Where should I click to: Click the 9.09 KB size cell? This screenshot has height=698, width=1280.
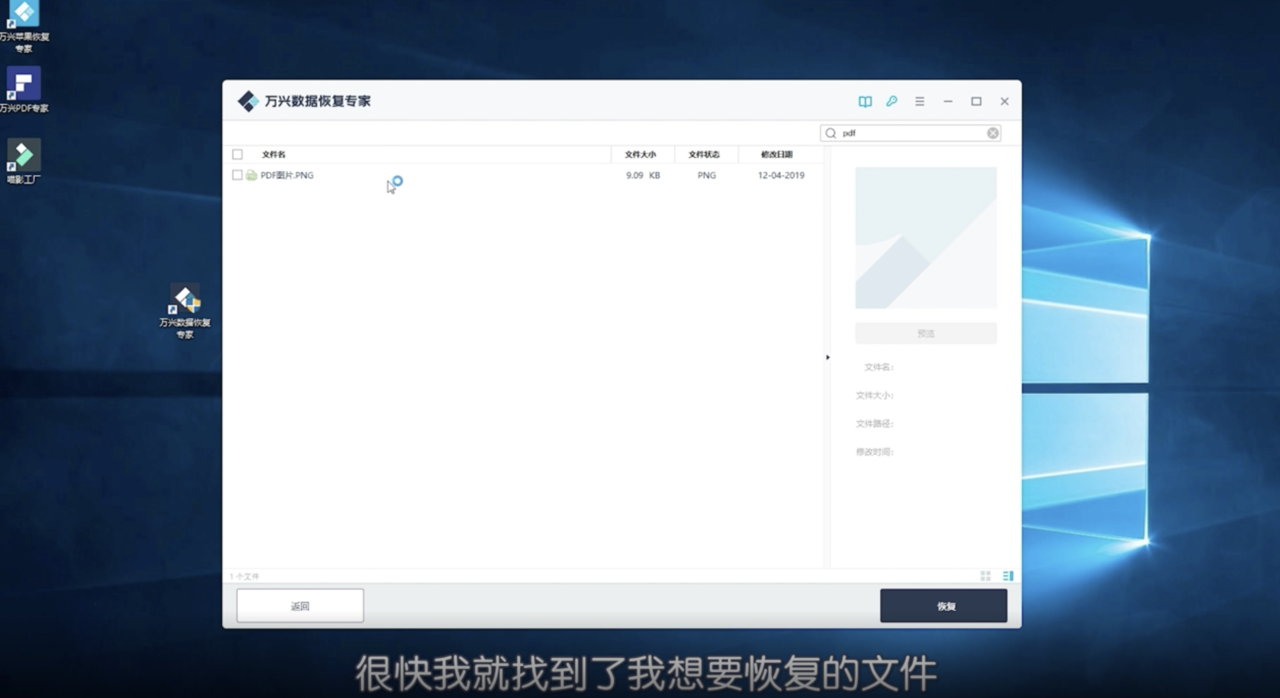pyautogui.click(x=643, y=175)
